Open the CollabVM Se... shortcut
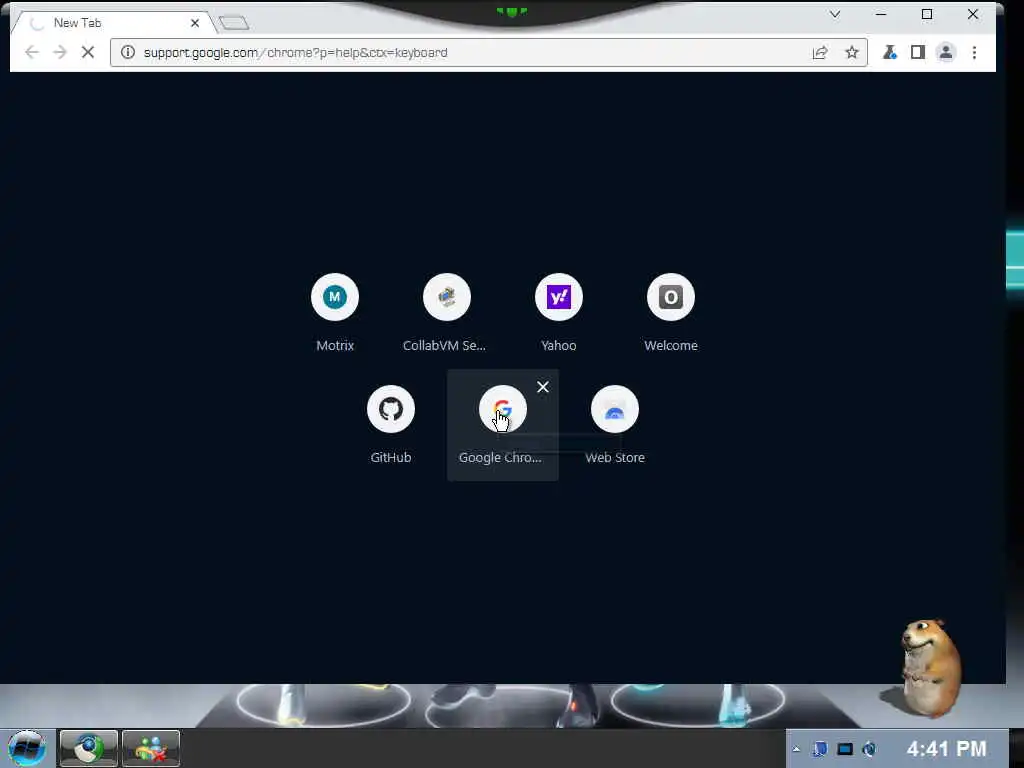 (446, 313)
